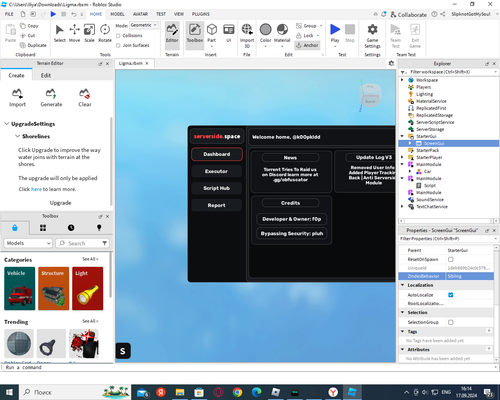This screenshot has width=500, height=400.
Task: Uncheck the AutoLocalize property checkbox
Action: click(451, 295)
